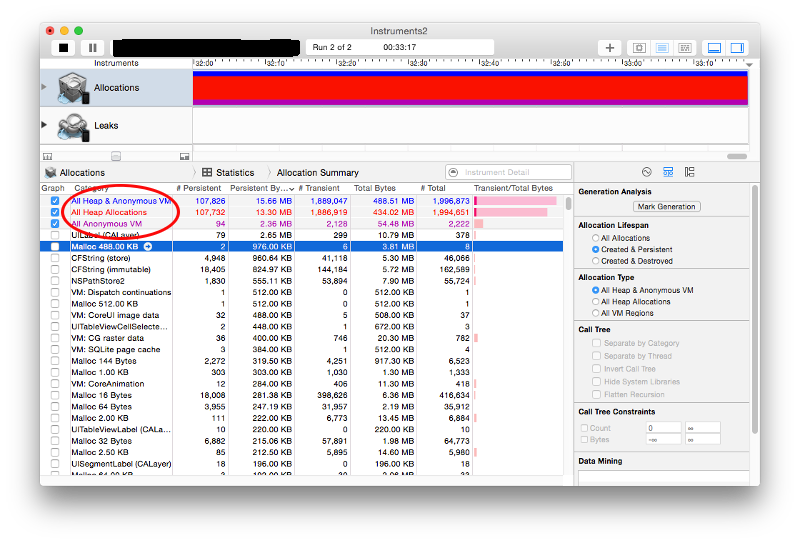Click the Allocations instrument icon in the track list
The height and width of the screenshot is (543, 800).
tap(73, 88)
